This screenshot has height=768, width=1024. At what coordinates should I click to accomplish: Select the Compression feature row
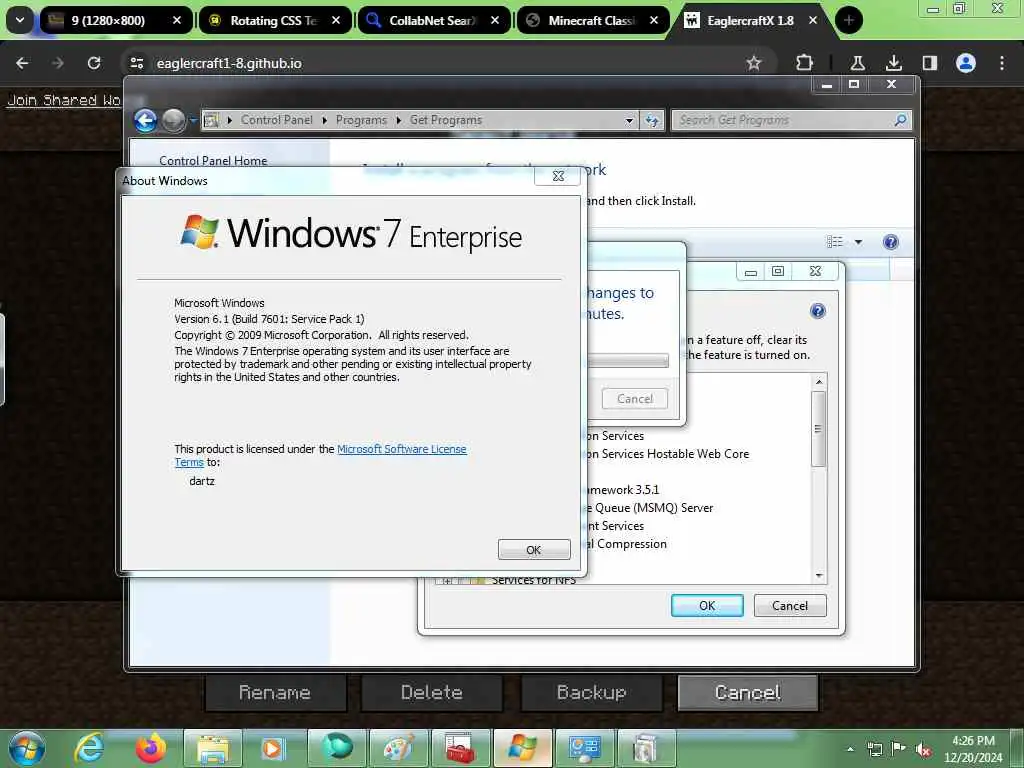[626, 544]
